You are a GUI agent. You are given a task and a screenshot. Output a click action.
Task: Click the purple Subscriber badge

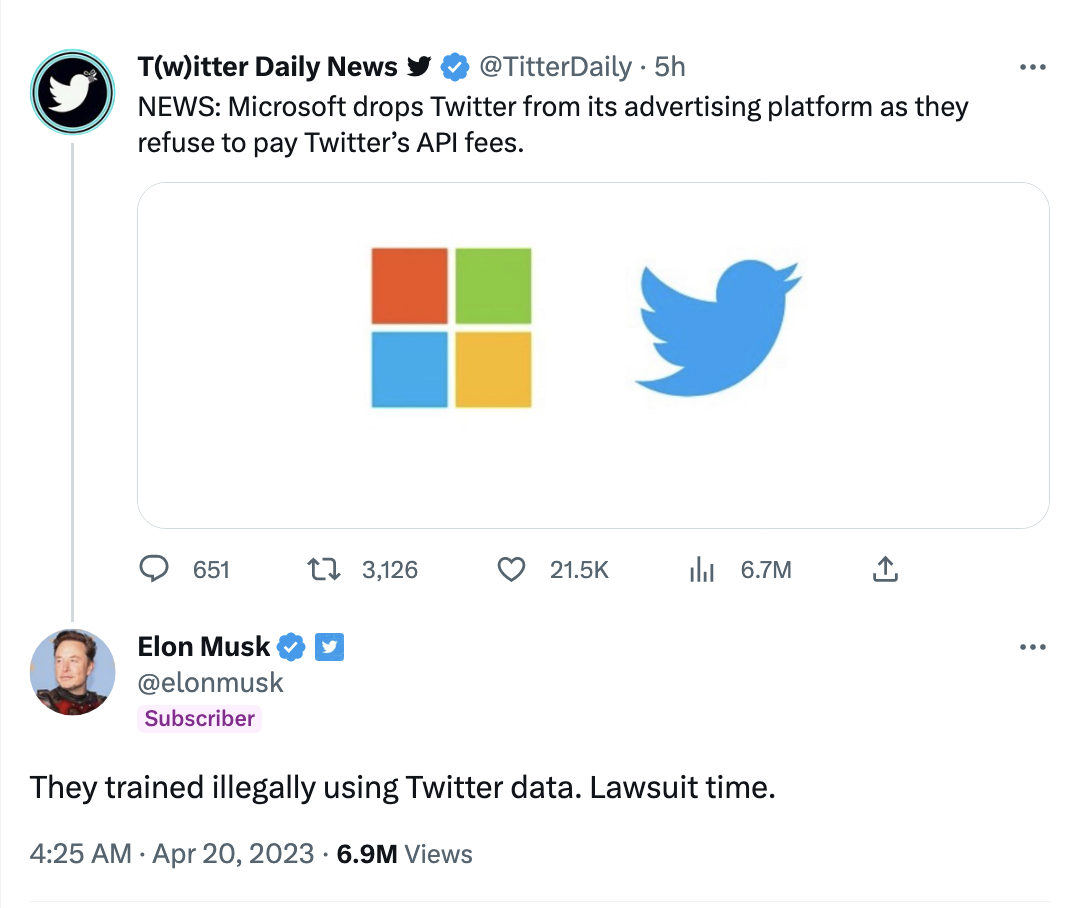click(x=199, y=719)
